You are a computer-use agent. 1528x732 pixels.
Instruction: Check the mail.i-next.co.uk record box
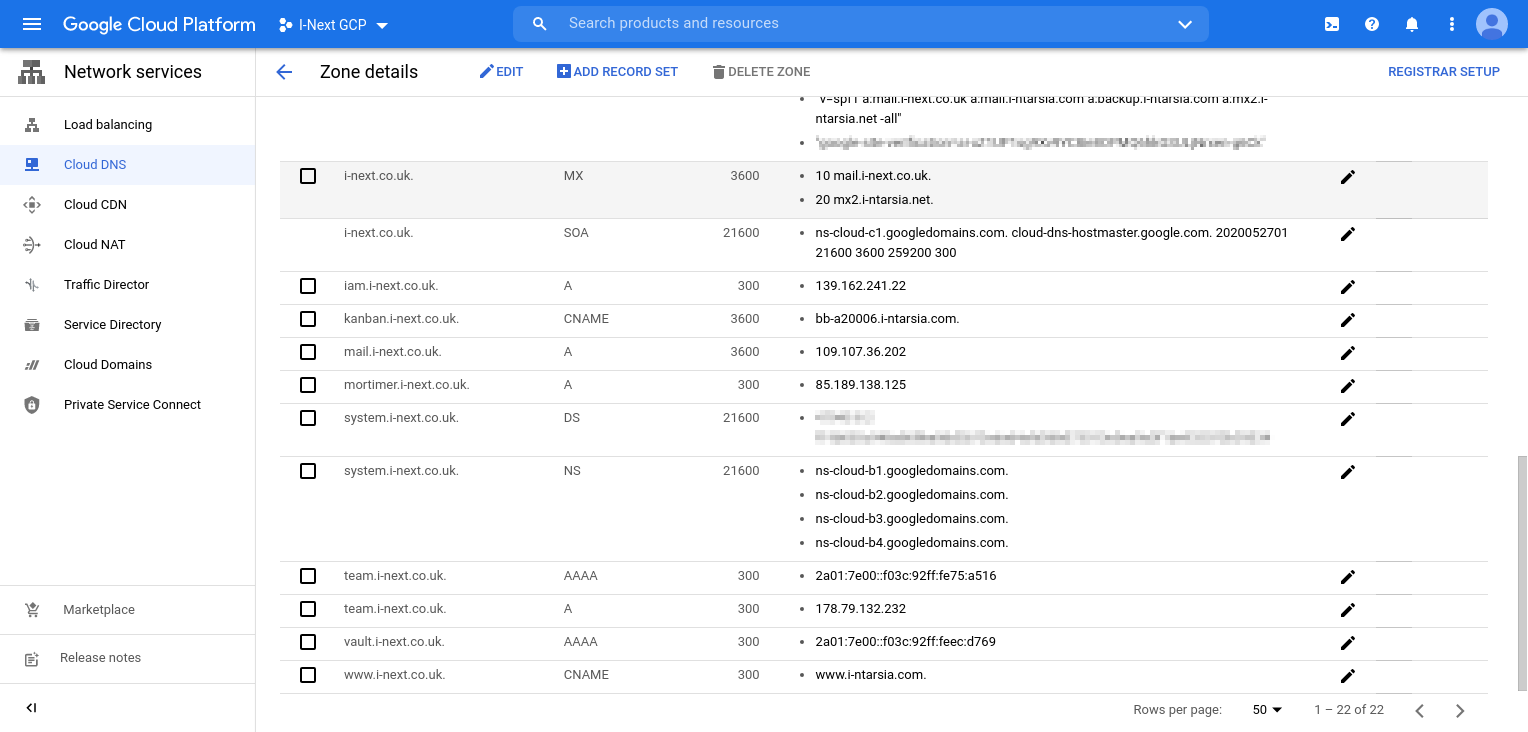click(x=308, y=352)
